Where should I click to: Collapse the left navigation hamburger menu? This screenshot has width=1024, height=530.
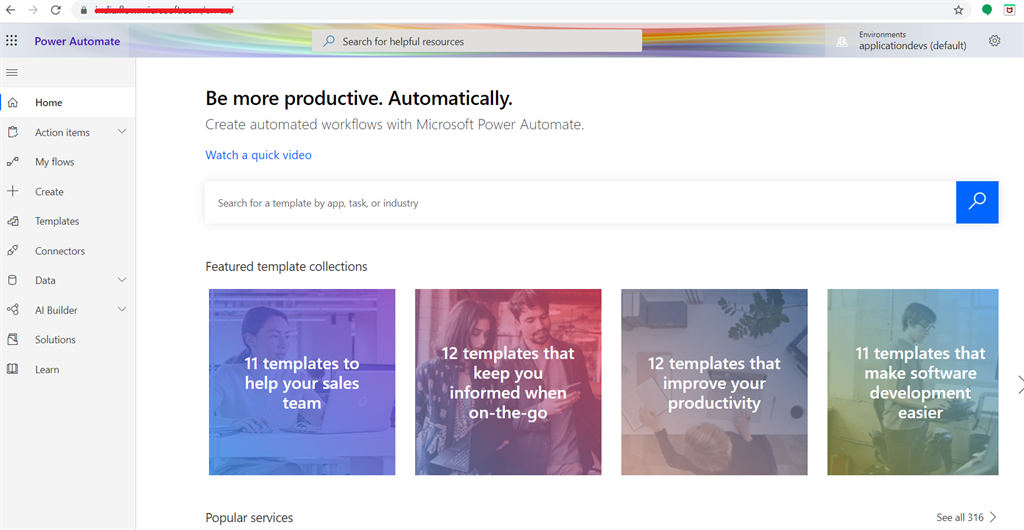point(12,72)
